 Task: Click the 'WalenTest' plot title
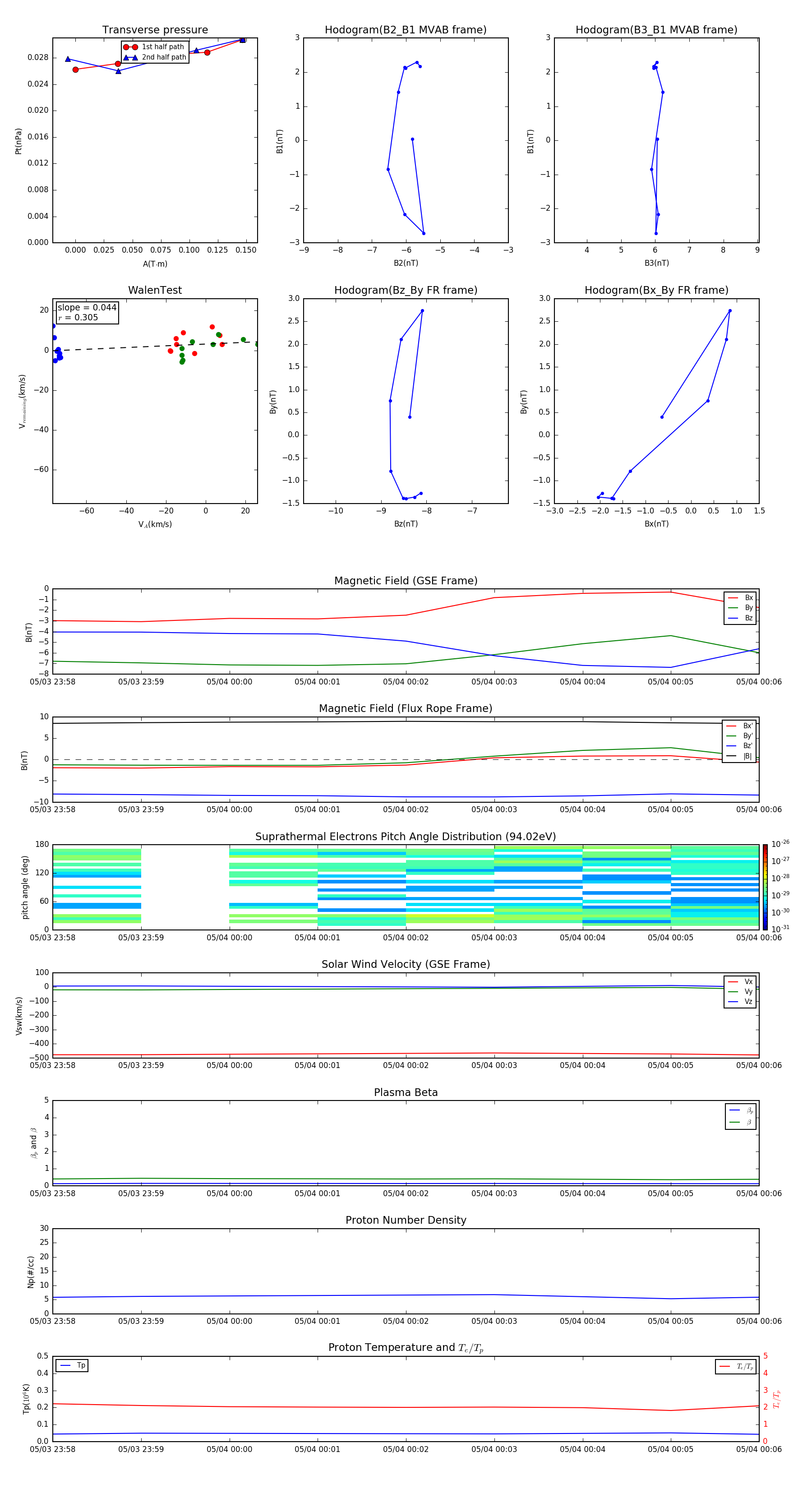(x=155, y=290)
